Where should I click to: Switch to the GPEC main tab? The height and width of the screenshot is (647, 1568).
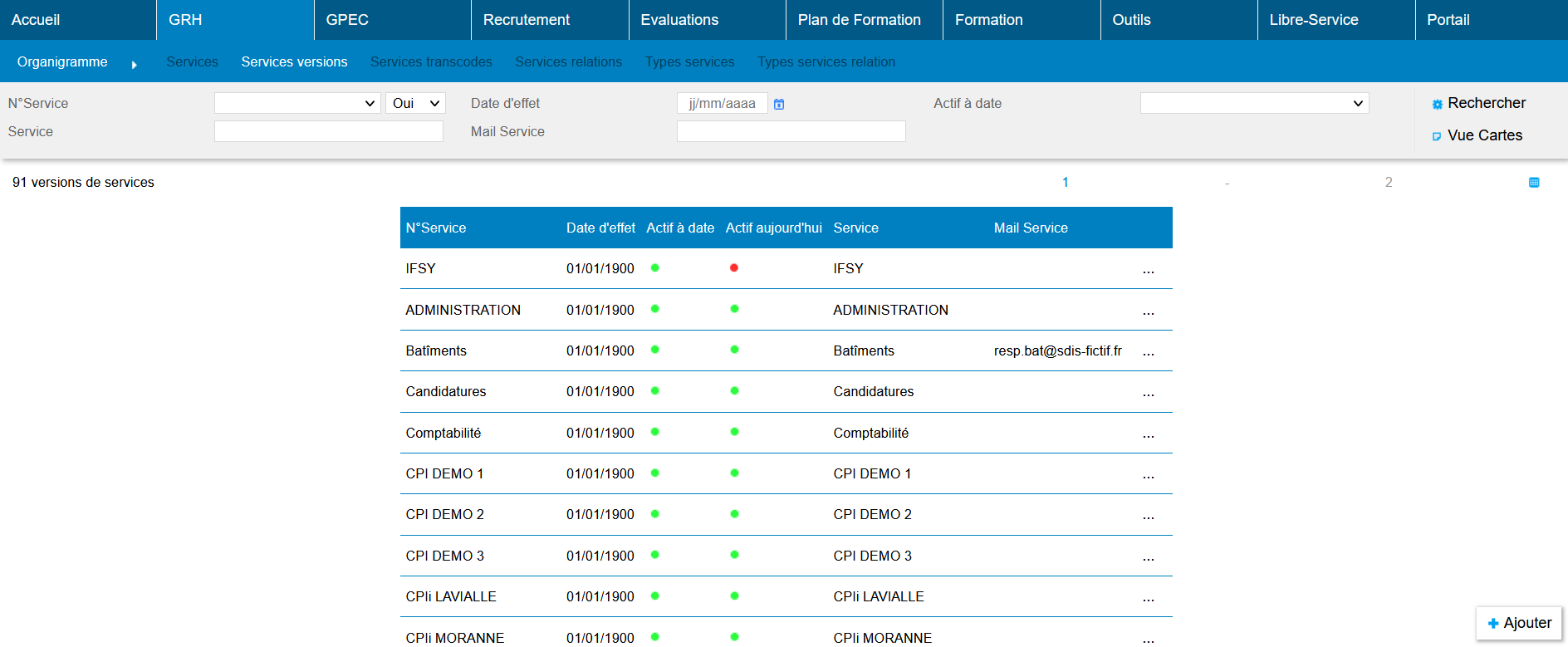[347, 20]
